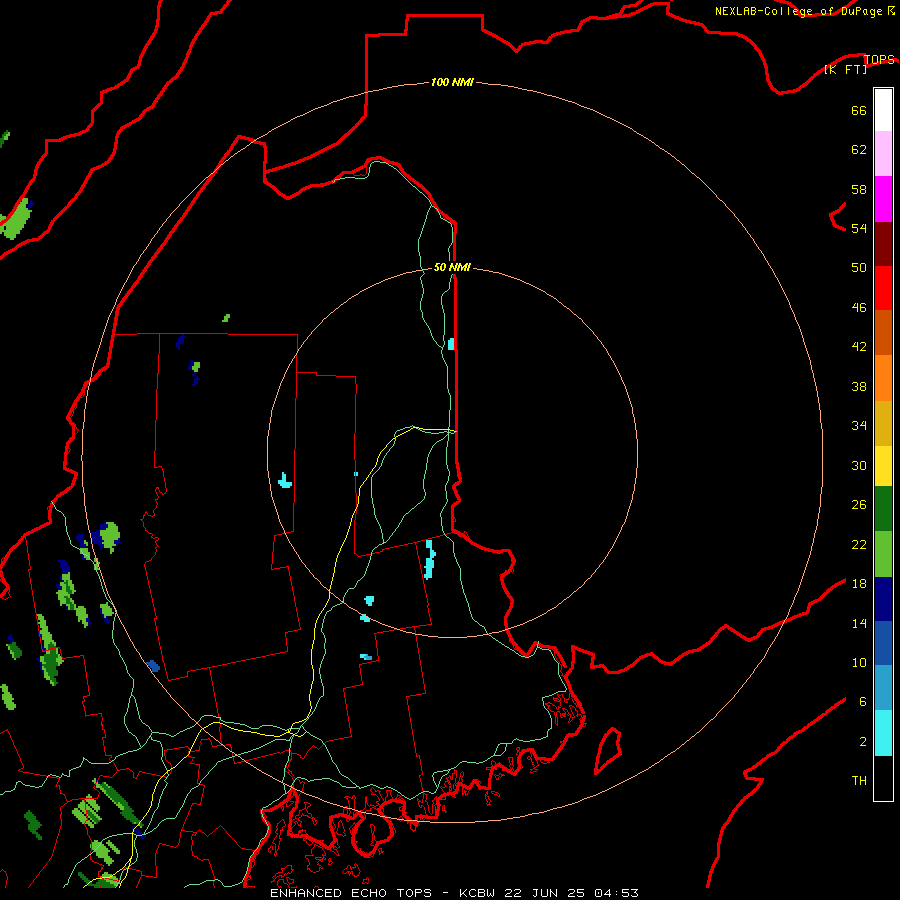The image size is (900, 900).
Task: Click the 34 legend value
Action: [859, 426]
